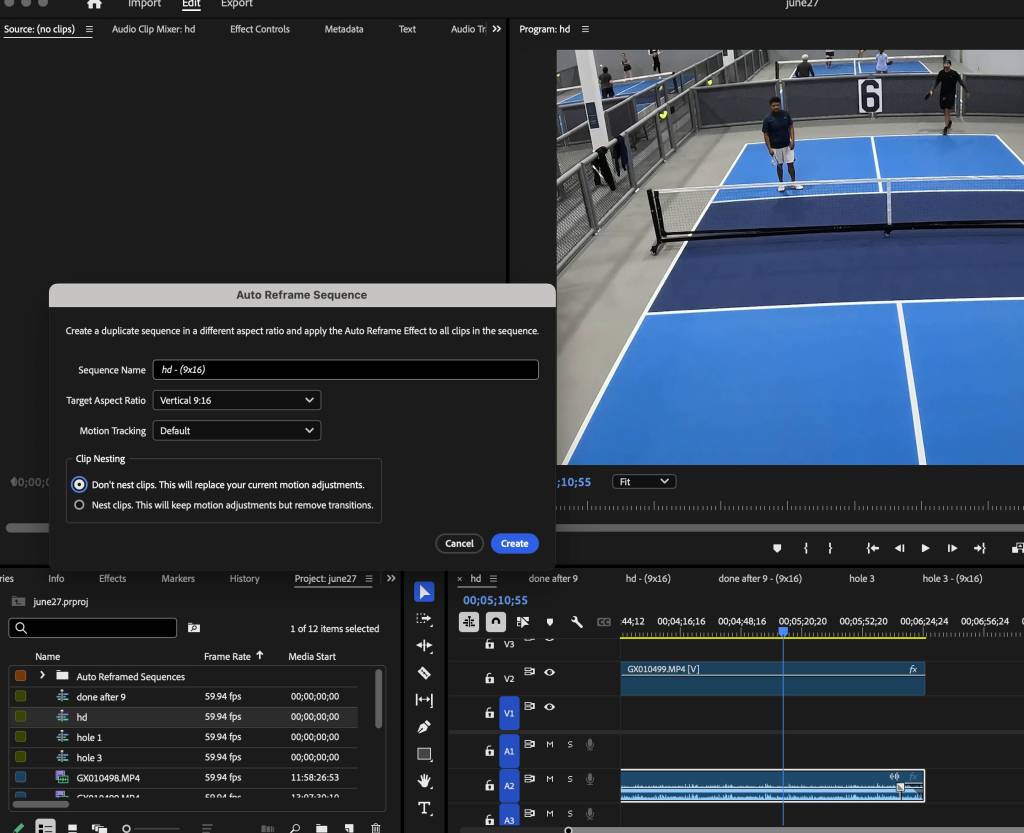Click the Mark Out bracket icon
Image resolution: width=1024 pixels, height=833 pixels.
click(830, 548)
